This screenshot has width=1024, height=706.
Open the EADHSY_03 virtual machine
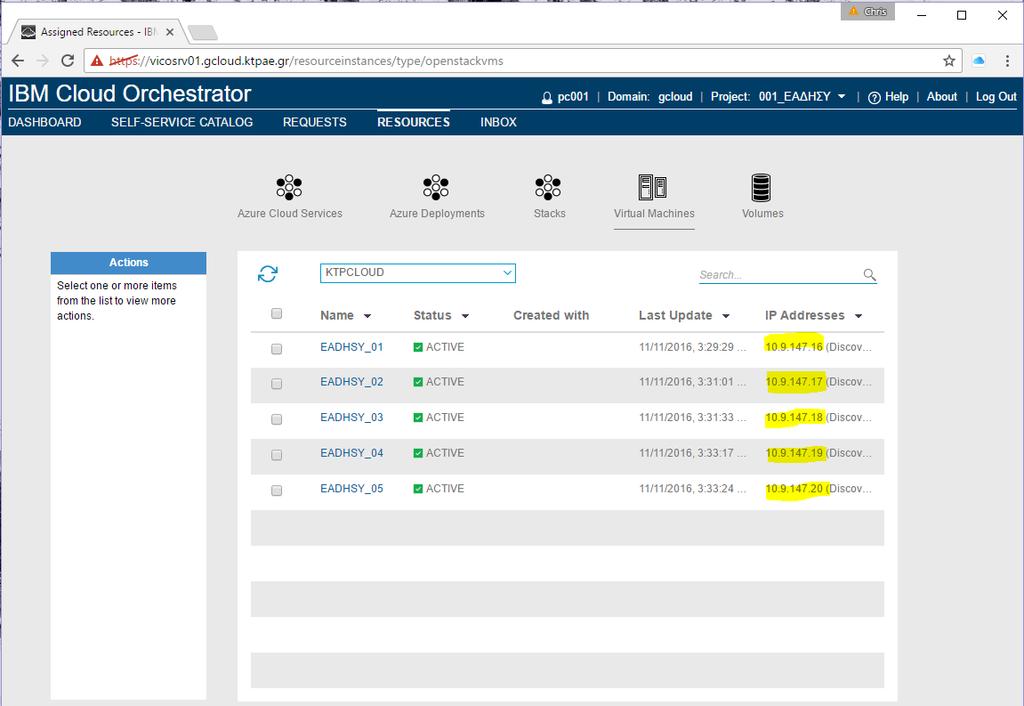(x=351, y=417)
